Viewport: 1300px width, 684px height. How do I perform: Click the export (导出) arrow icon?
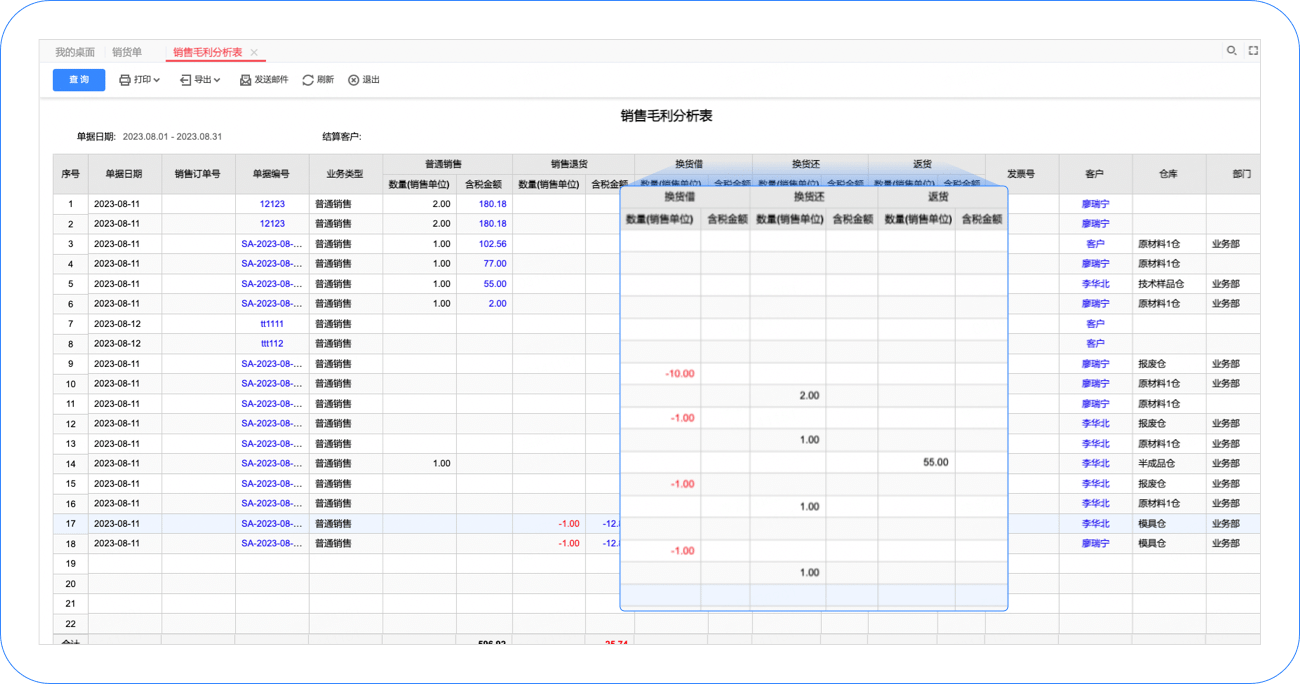click(185, 80)
